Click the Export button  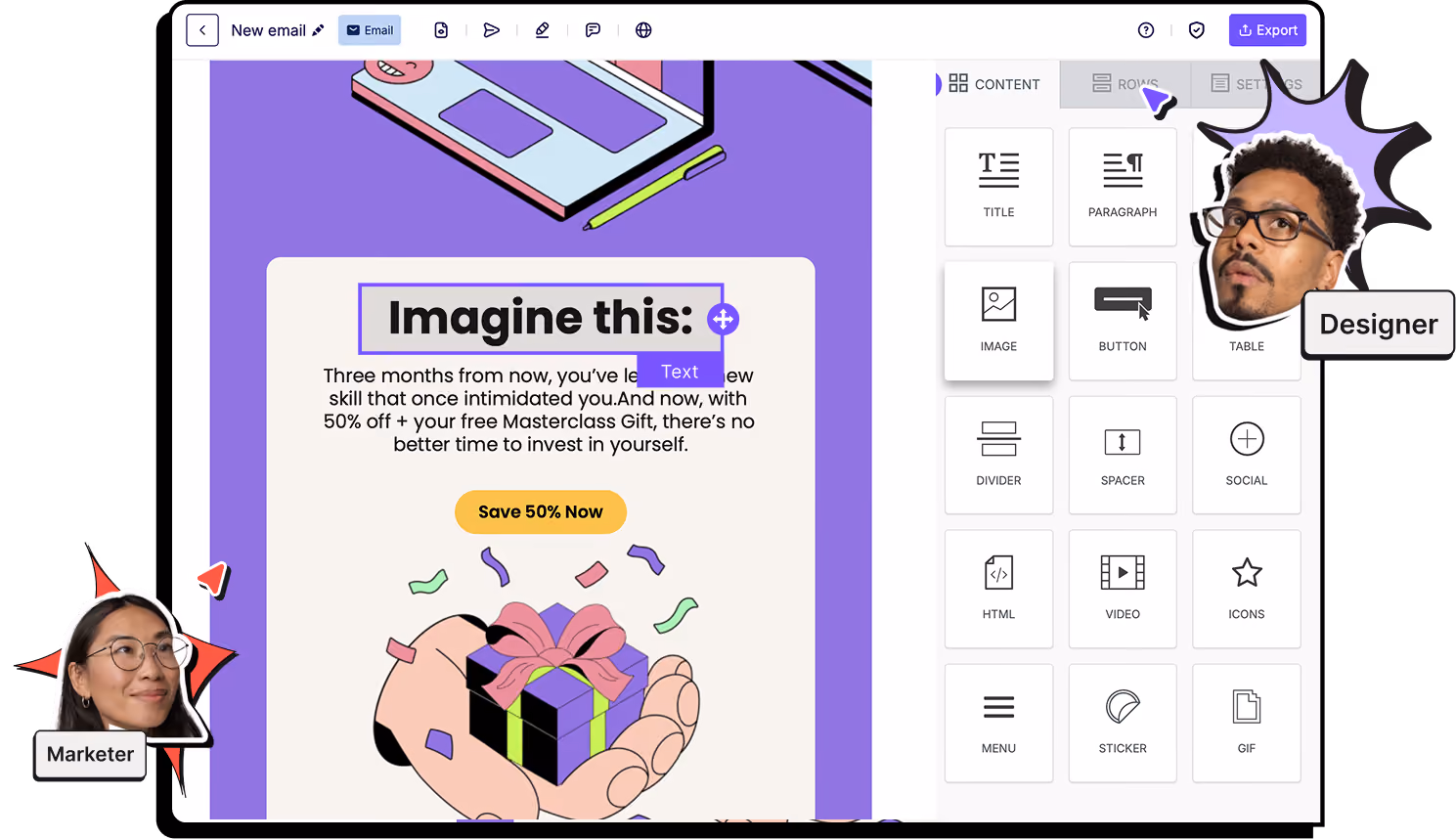(1268, 30)
